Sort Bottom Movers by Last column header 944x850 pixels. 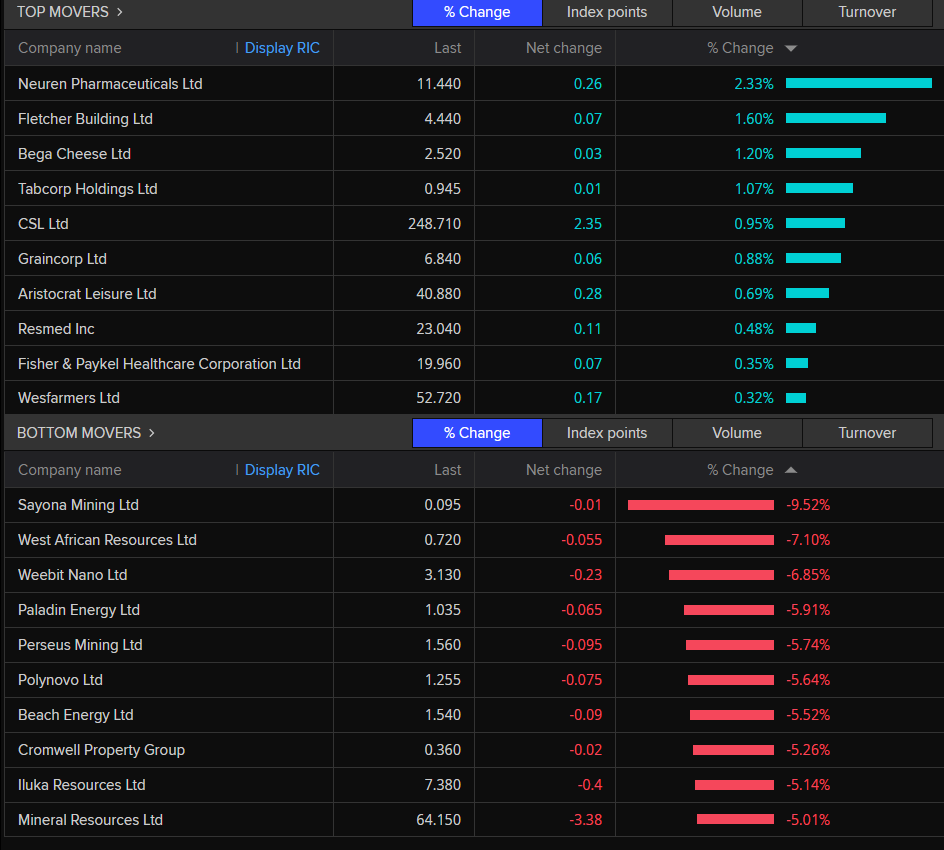[x=447, y=470]
